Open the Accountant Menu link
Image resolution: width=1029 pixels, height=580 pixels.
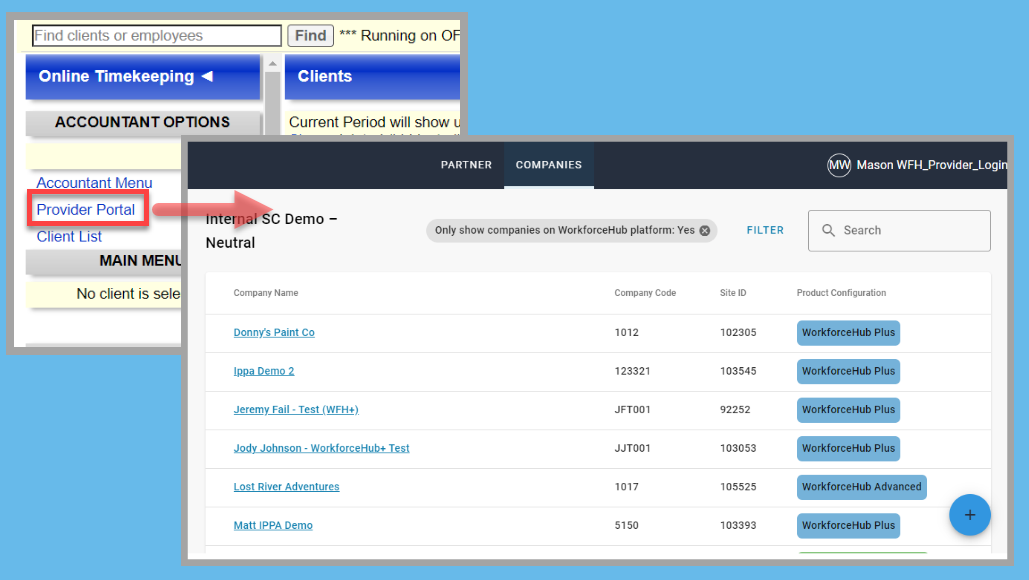pyautogui.click(x=94, y=183)
